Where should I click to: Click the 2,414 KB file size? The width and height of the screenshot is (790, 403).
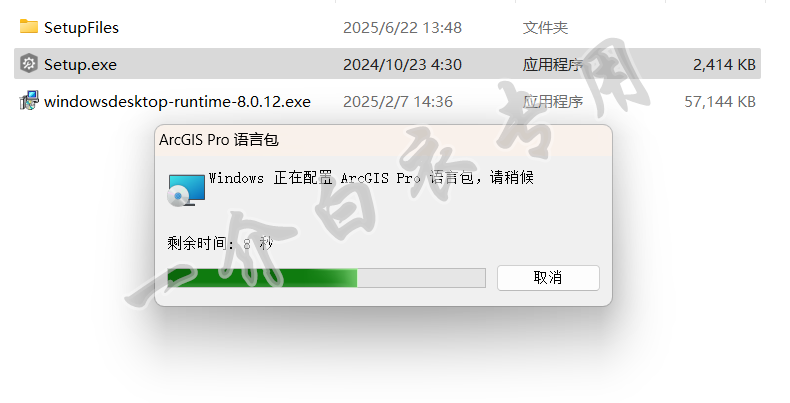click(x=724, y=64)
